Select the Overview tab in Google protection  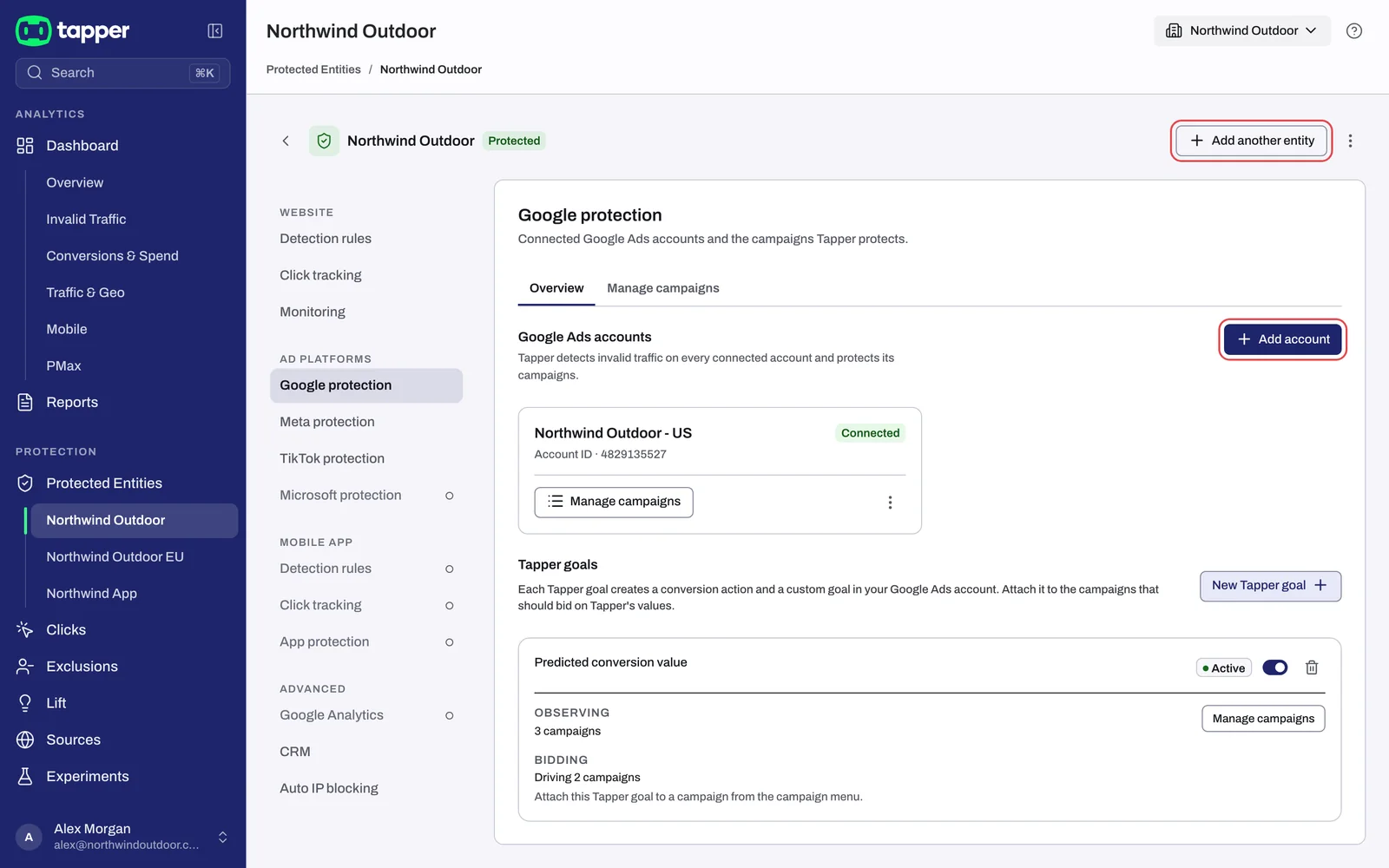[x=556, y=288]
